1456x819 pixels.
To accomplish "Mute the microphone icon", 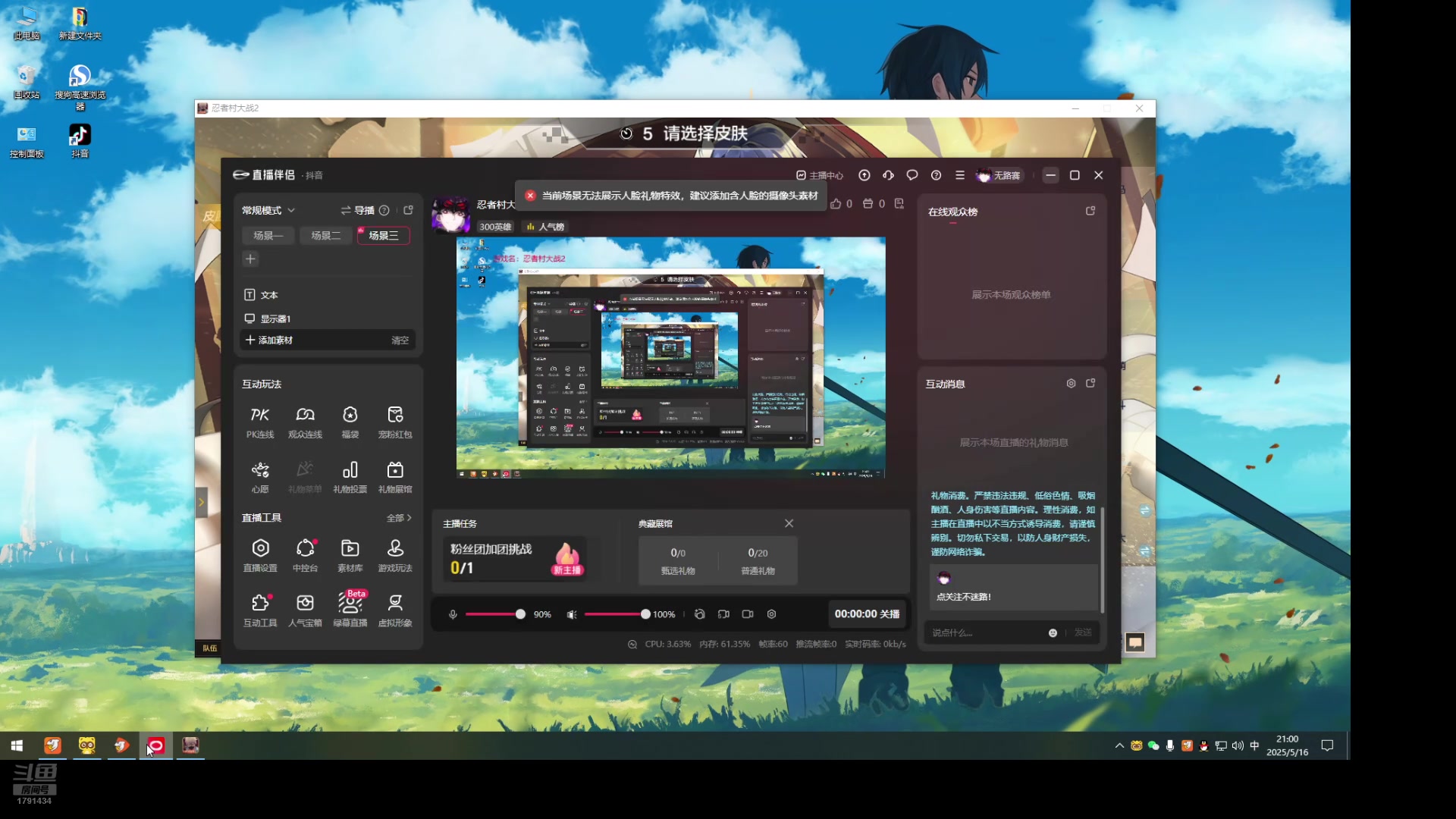I will [453, 614].
